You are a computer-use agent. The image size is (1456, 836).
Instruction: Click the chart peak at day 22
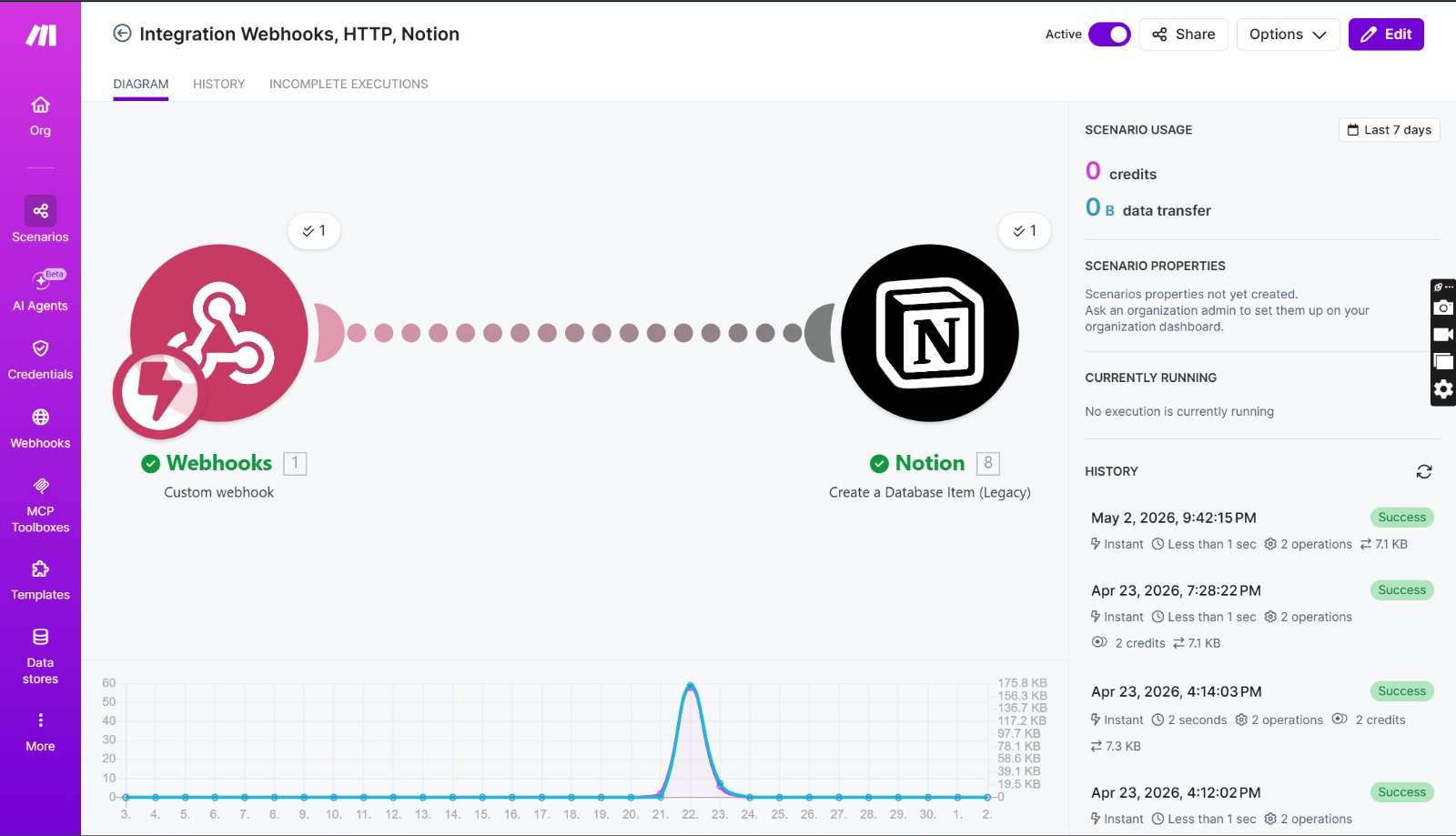click(691, 685)
